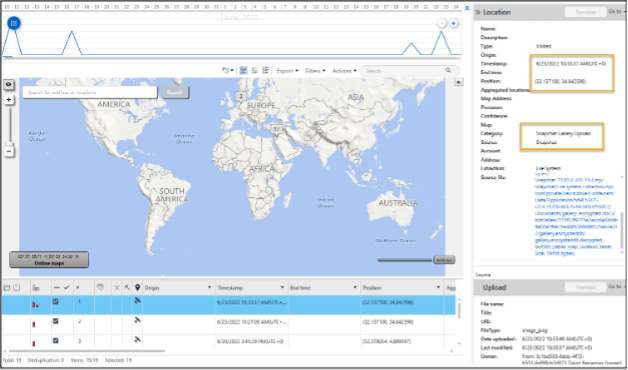Zoom out the timeline with minus button
628x370 pixels.
pyautogui.click(x=442, y=24)
